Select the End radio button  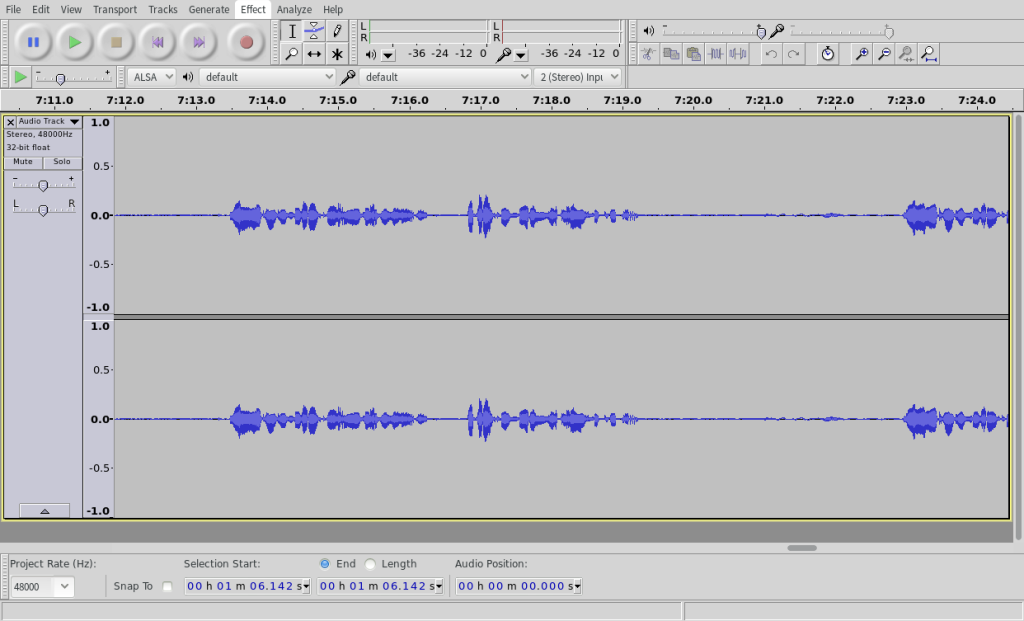pos(325,564)
